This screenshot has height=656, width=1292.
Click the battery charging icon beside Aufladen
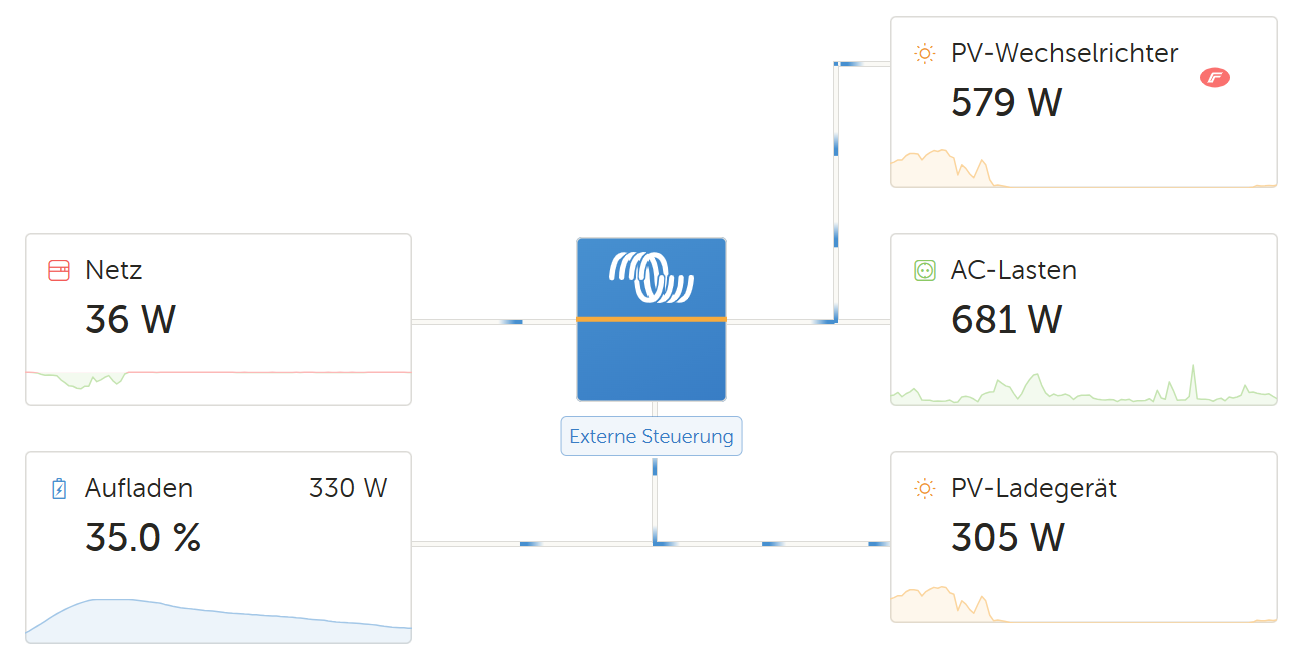click(59, 489)
